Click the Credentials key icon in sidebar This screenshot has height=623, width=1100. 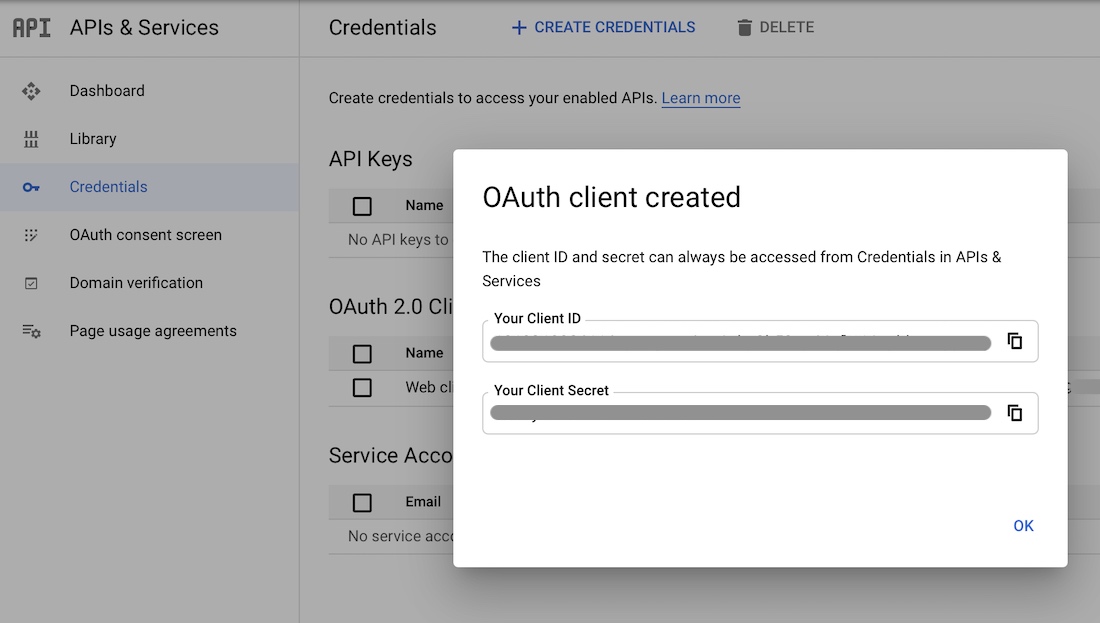pos(32,187)
